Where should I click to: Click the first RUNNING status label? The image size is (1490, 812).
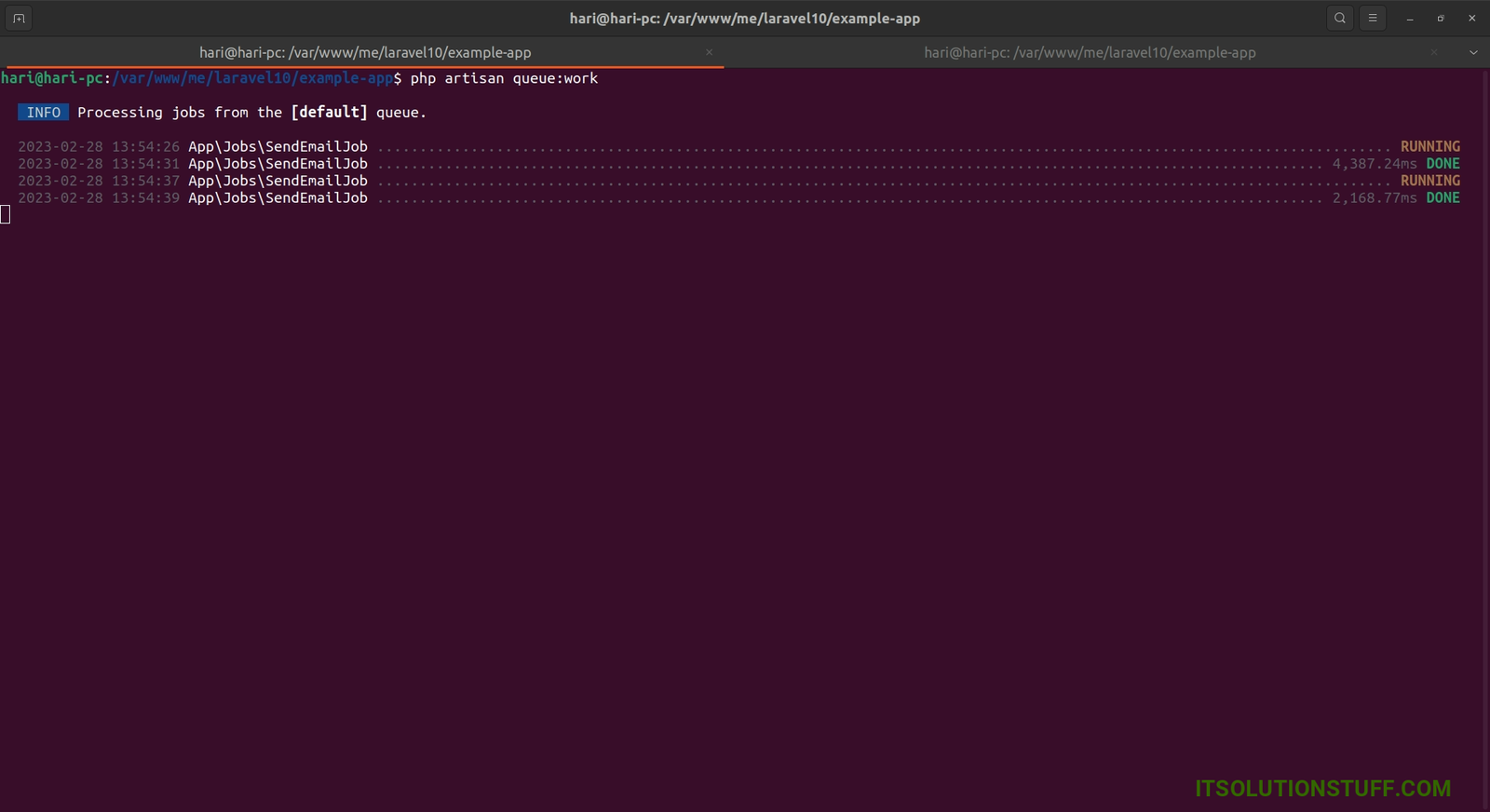point(1429,146)
